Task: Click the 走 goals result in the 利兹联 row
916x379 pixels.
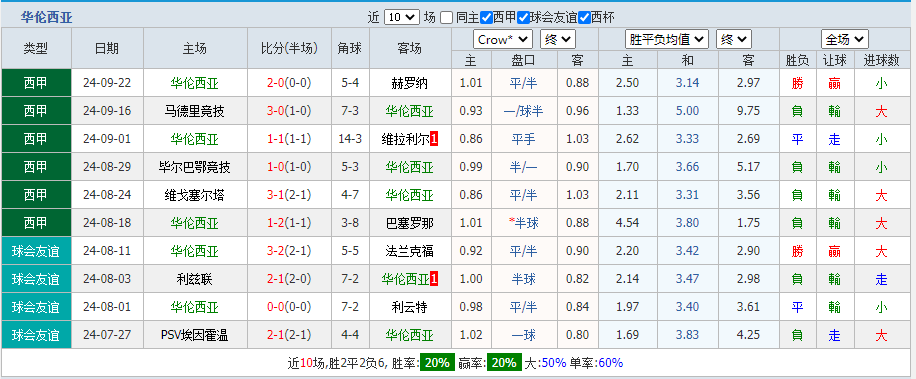Action: (881, 279)
